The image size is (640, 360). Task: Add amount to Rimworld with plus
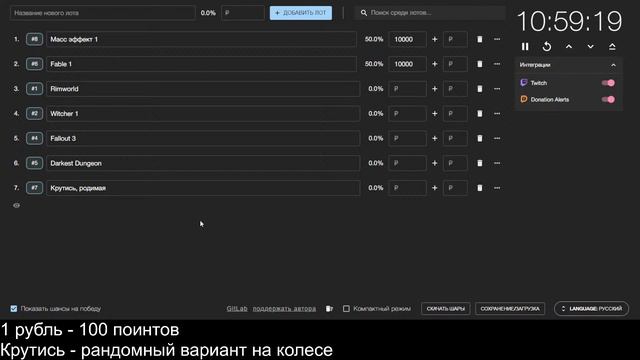coord(435,89)
